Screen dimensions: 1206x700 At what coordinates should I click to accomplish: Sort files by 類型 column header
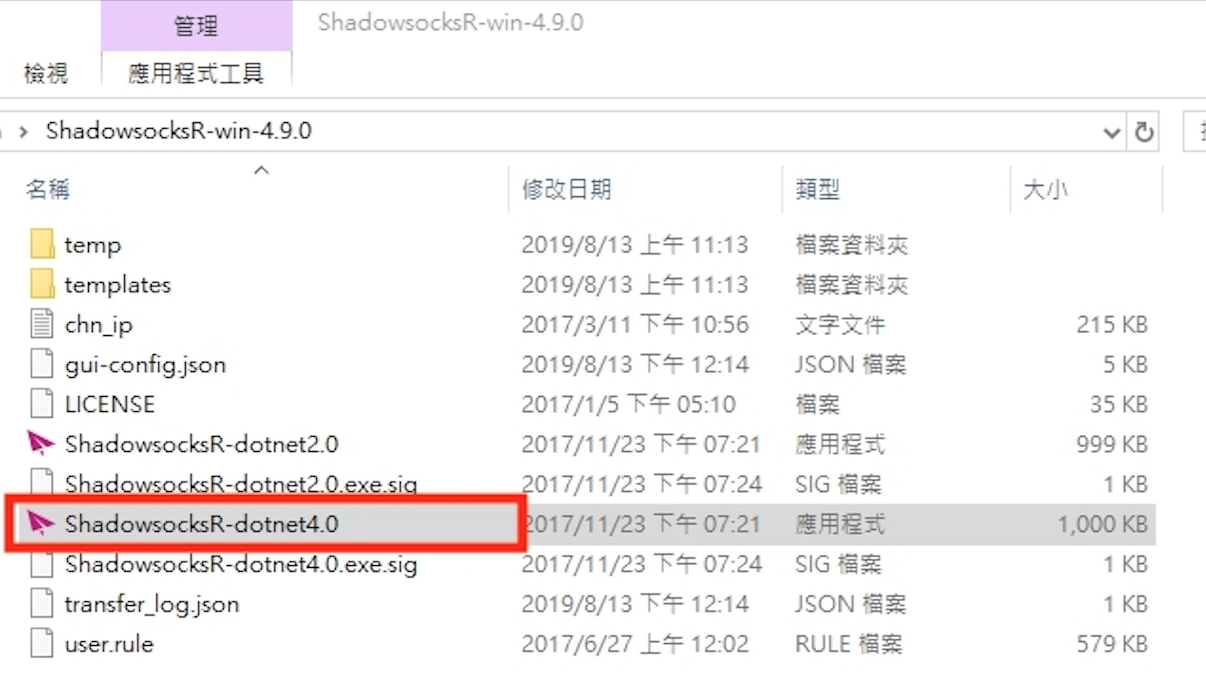click(818, 189)
